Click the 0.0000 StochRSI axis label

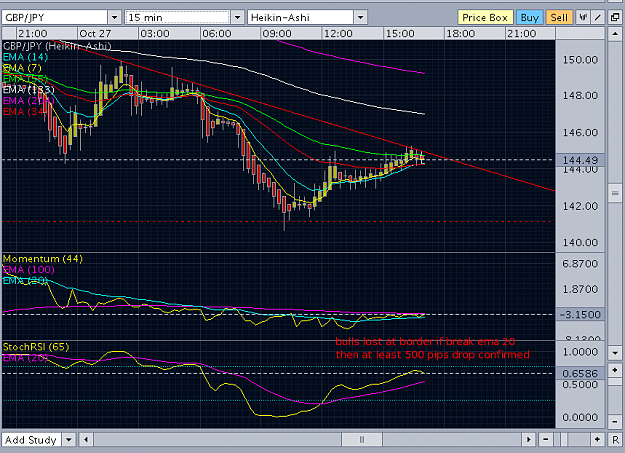point(580,417)
